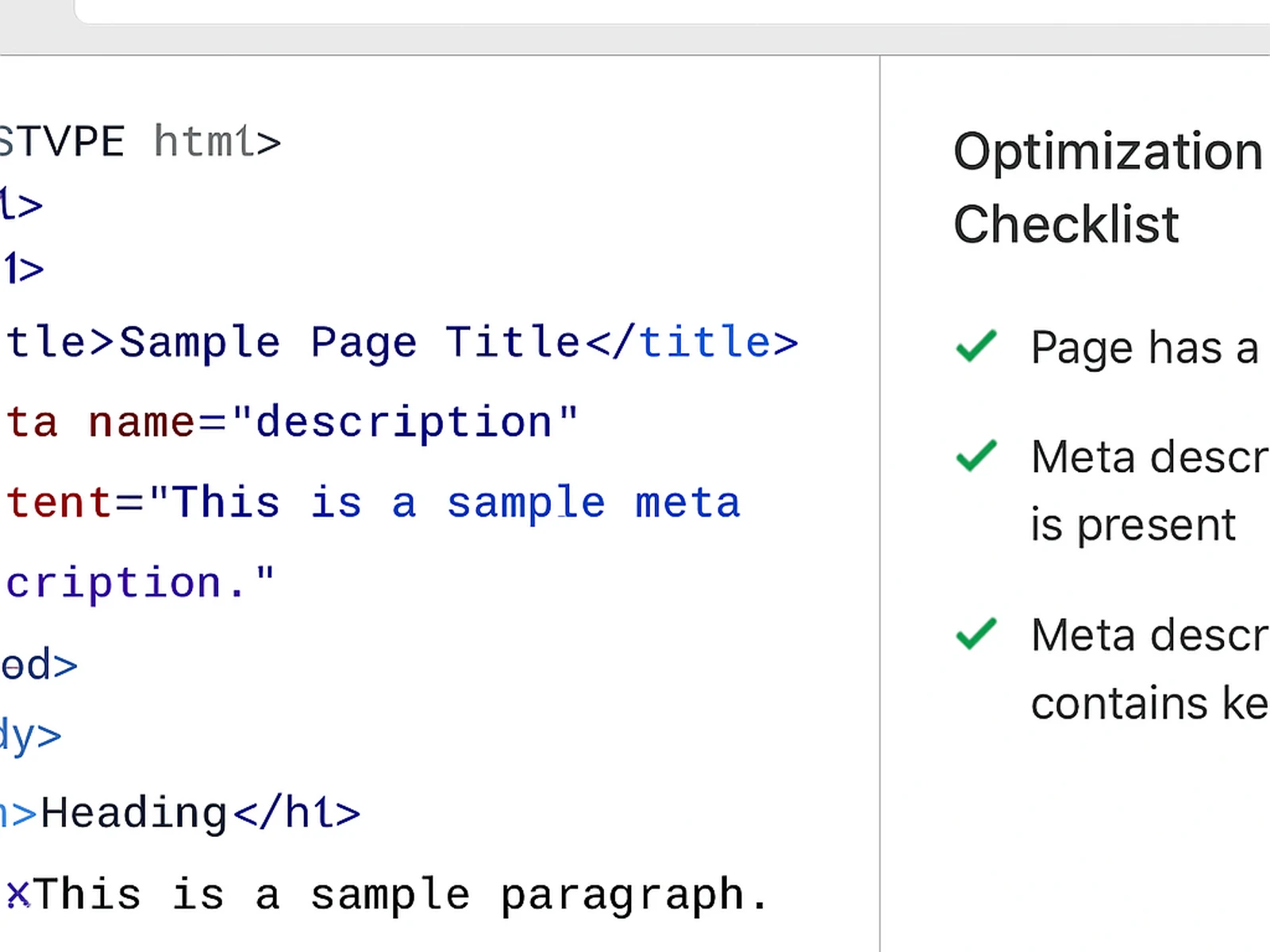Click the "Heading" text in code
The width and height of the screenshot is (1270, 952).
point(134,813)
